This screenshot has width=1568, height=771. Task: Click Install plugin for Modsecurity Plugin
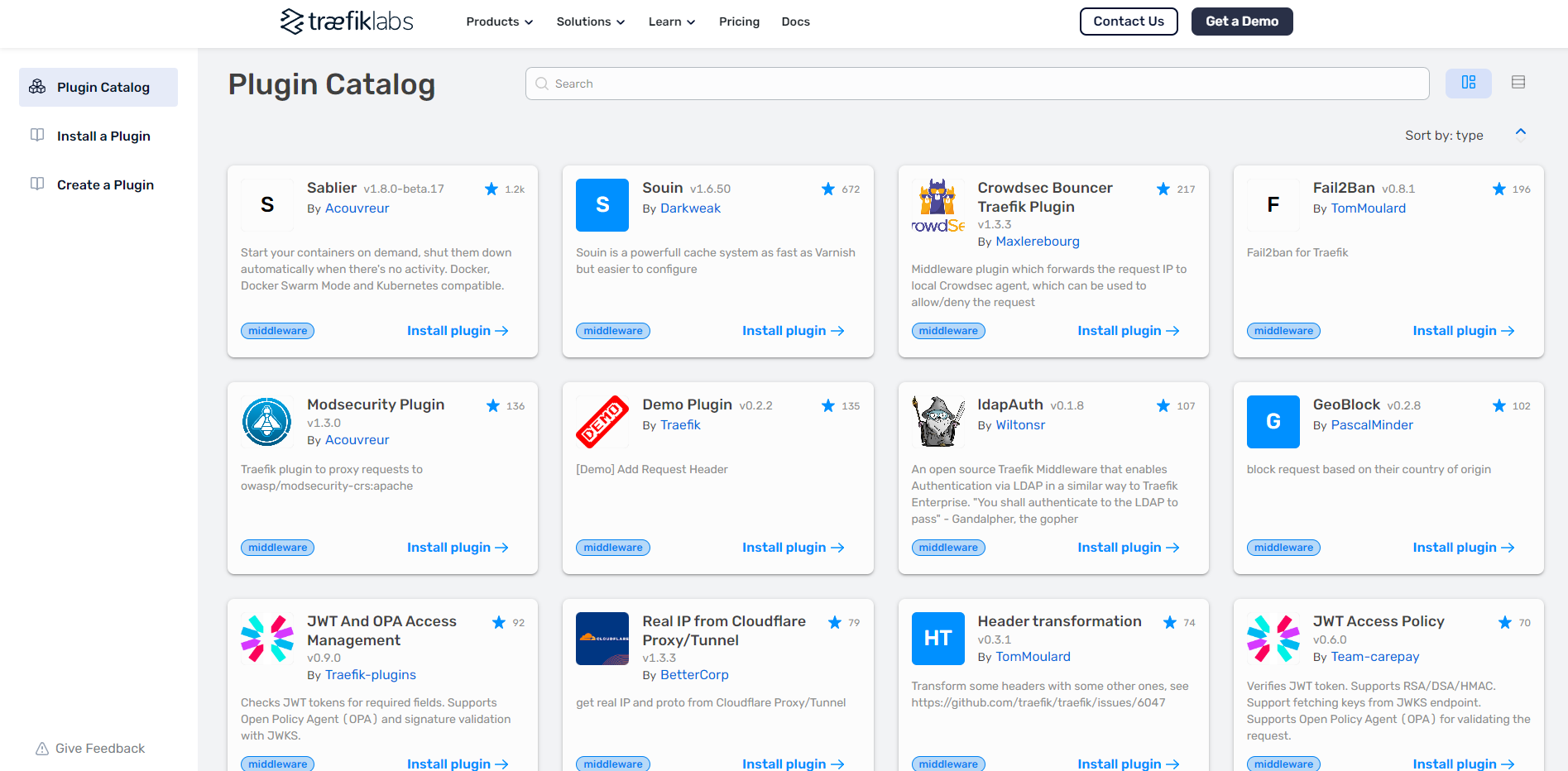point(458,548)
